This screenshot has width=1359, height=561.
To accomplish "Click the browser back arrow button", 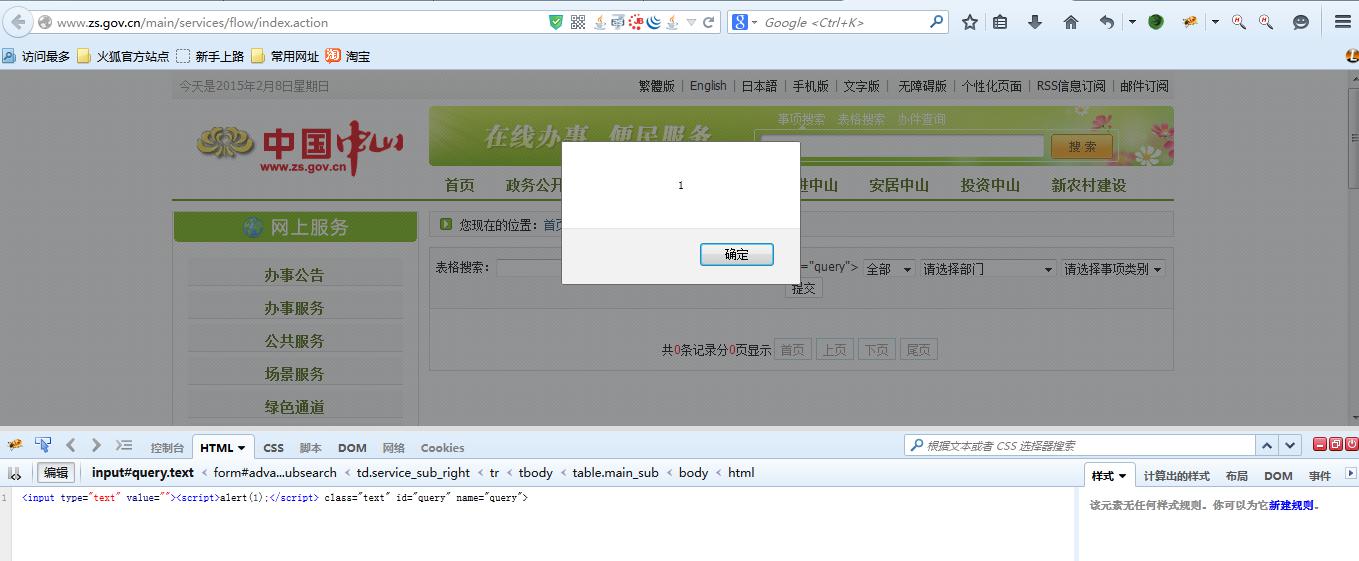I will point(18,22).
